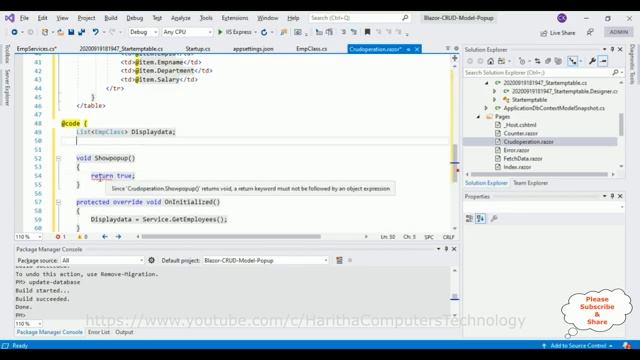Image resolution: width=640 pixels, height=360 pixels.
Task: Click the Solution Explorer vertical scrollbar thumb
Action: pos(621,125)
